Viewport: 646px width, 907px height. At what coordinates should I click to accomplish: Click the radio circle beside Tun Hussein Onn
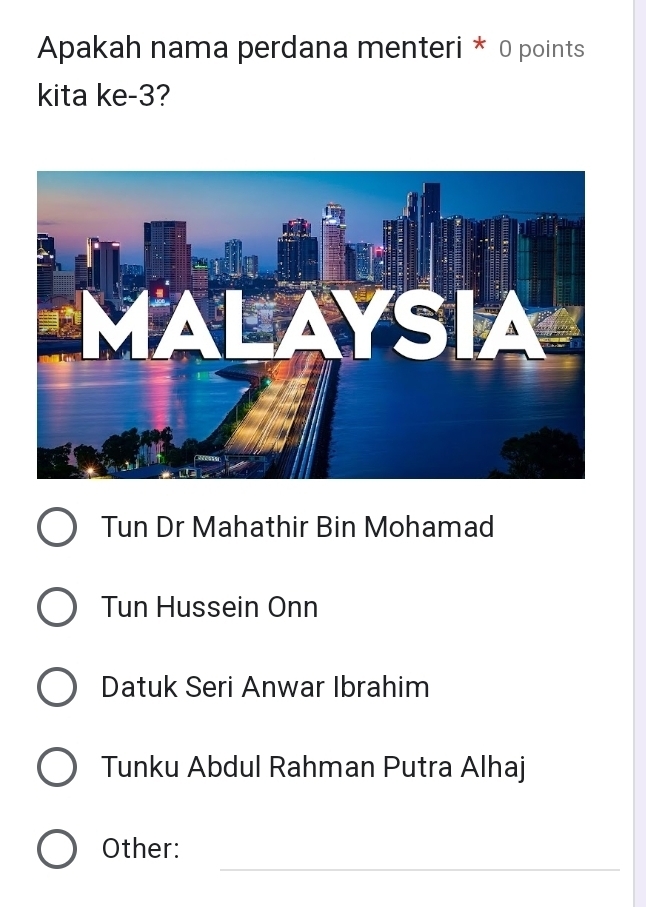point(57,607)
